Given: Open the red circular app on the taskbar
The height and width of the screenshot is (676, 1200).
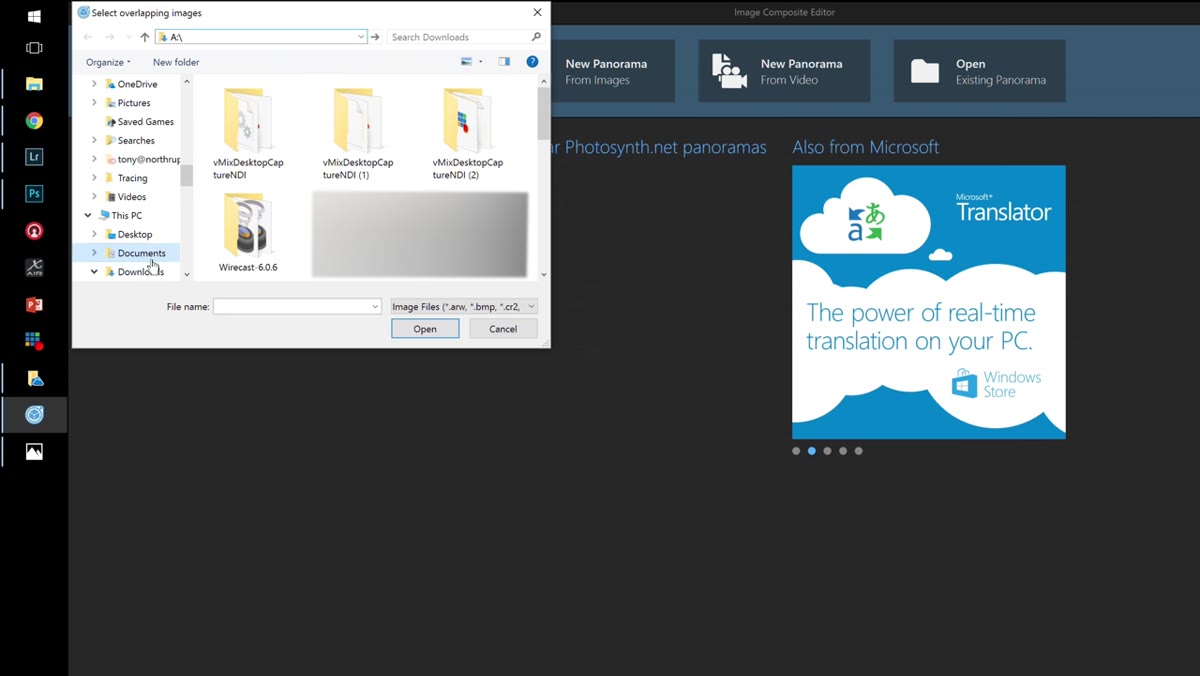Looking at the screenshot, I should point(34,231).
